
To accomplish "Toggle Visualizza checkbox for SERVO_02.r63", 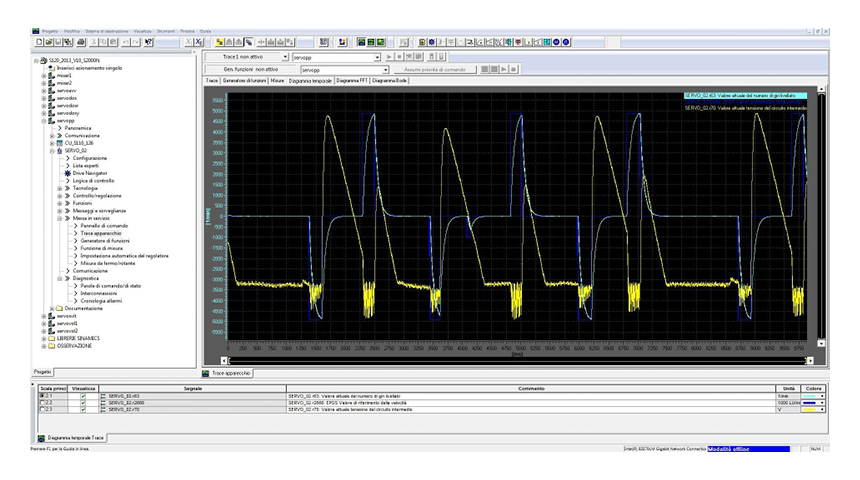I will click(x=83, y=396).
